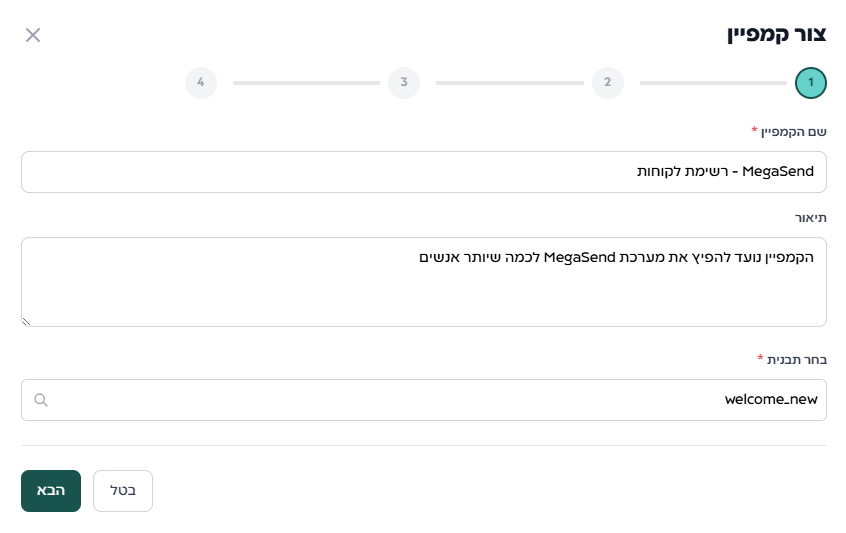
Task: Click the magnifier icon in template field
Action: point(41,400)
